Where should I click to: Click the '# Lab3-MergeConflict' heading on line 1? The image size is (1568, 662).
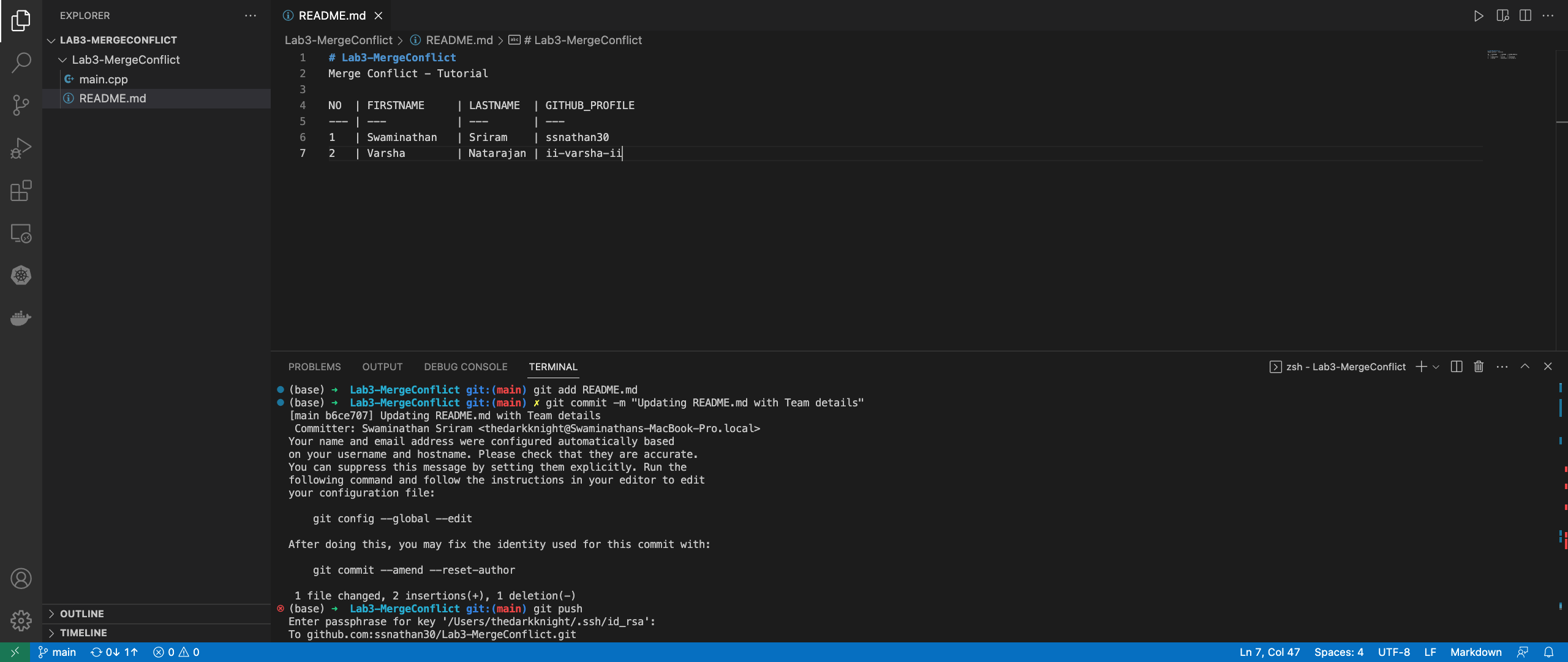pos(392,58)
